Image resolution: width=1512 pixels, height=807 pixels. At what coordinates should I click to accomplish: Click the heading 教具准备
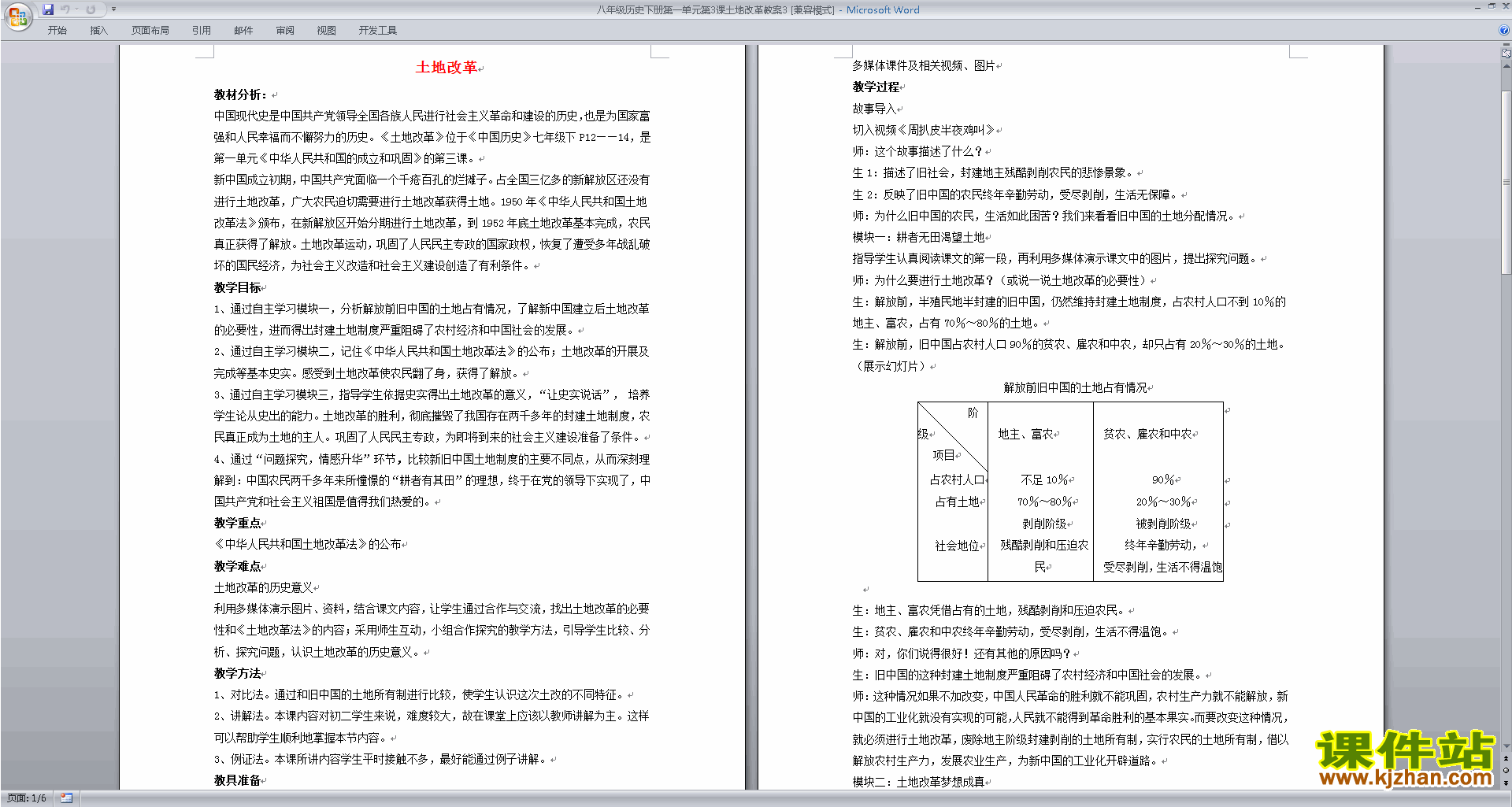(238, 780)
